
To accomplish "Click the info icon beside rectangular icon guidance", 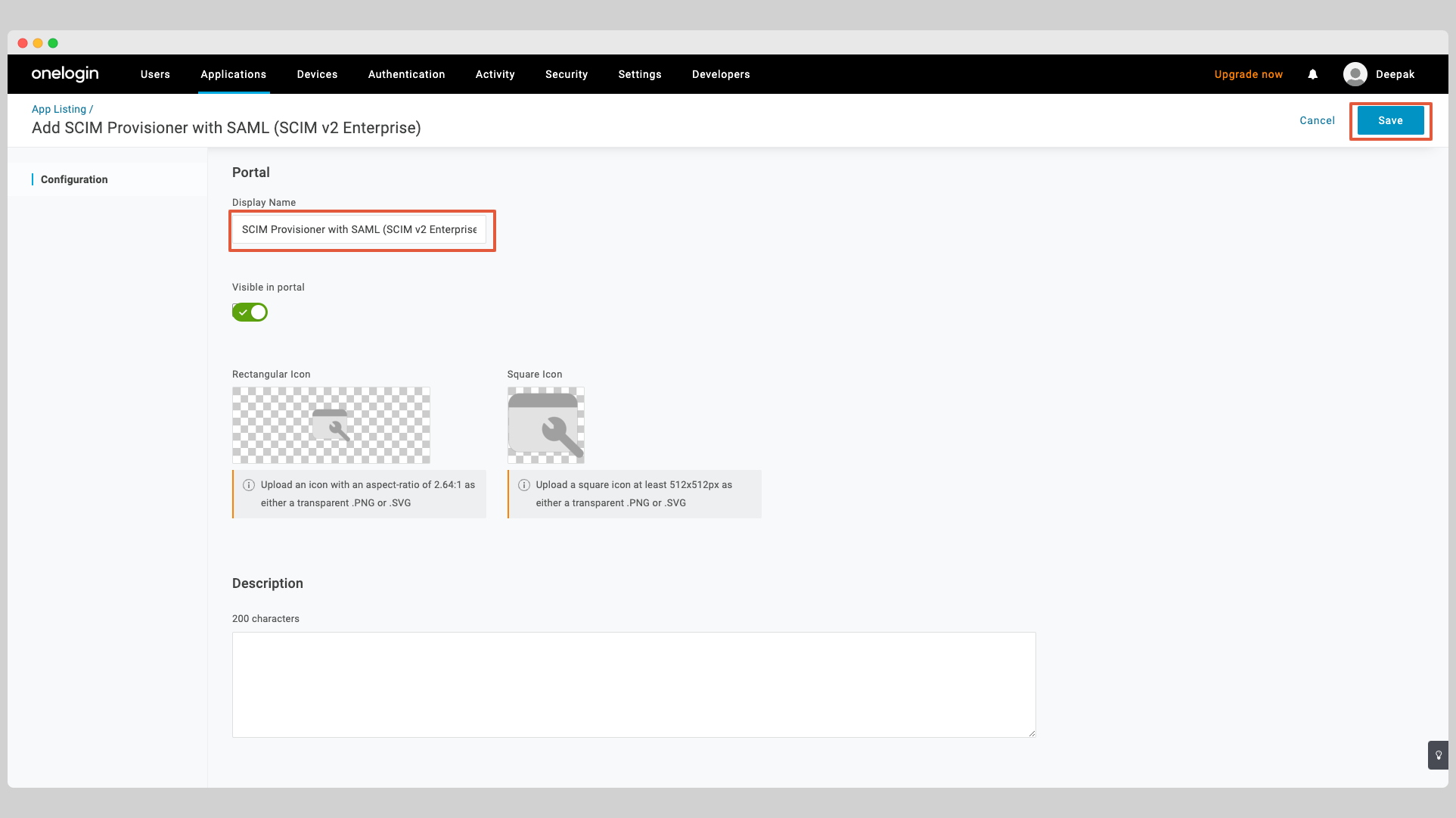I will [248, 484].
